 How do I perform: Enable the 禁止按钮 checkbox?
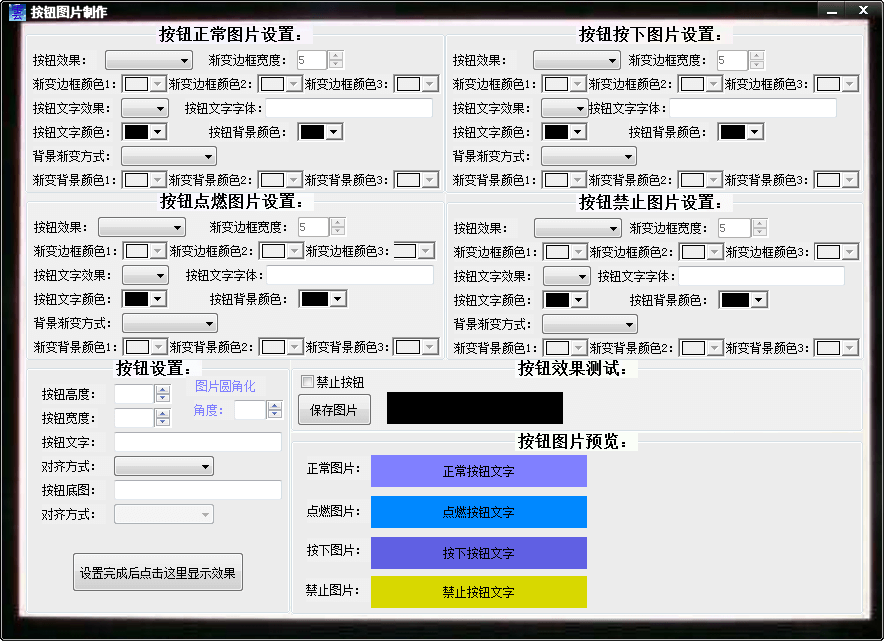pos(307,381)
